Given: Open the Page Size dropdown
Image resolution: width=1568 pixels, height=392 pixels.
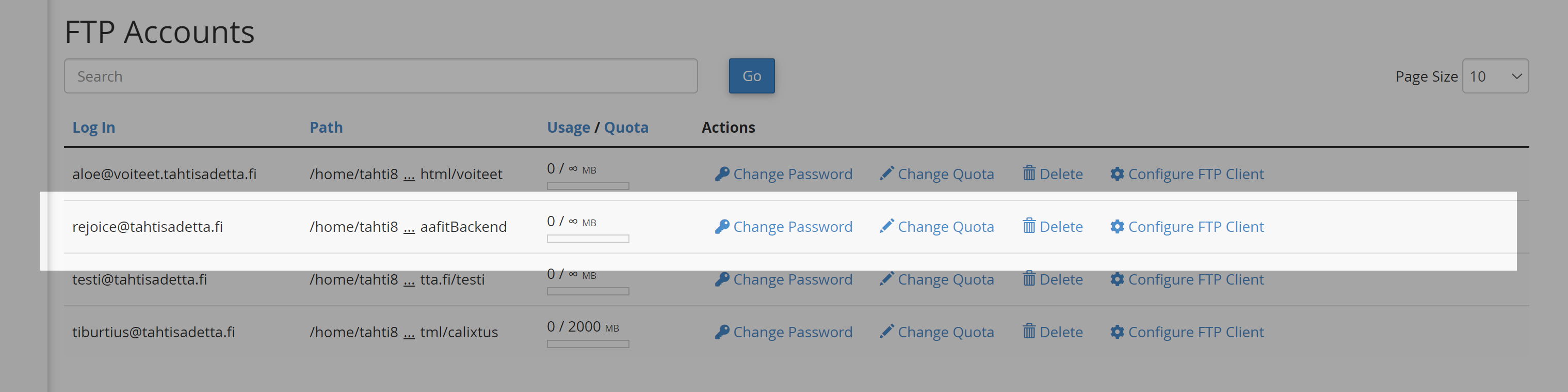Looking at the screenshot, I should [1495, 76].
